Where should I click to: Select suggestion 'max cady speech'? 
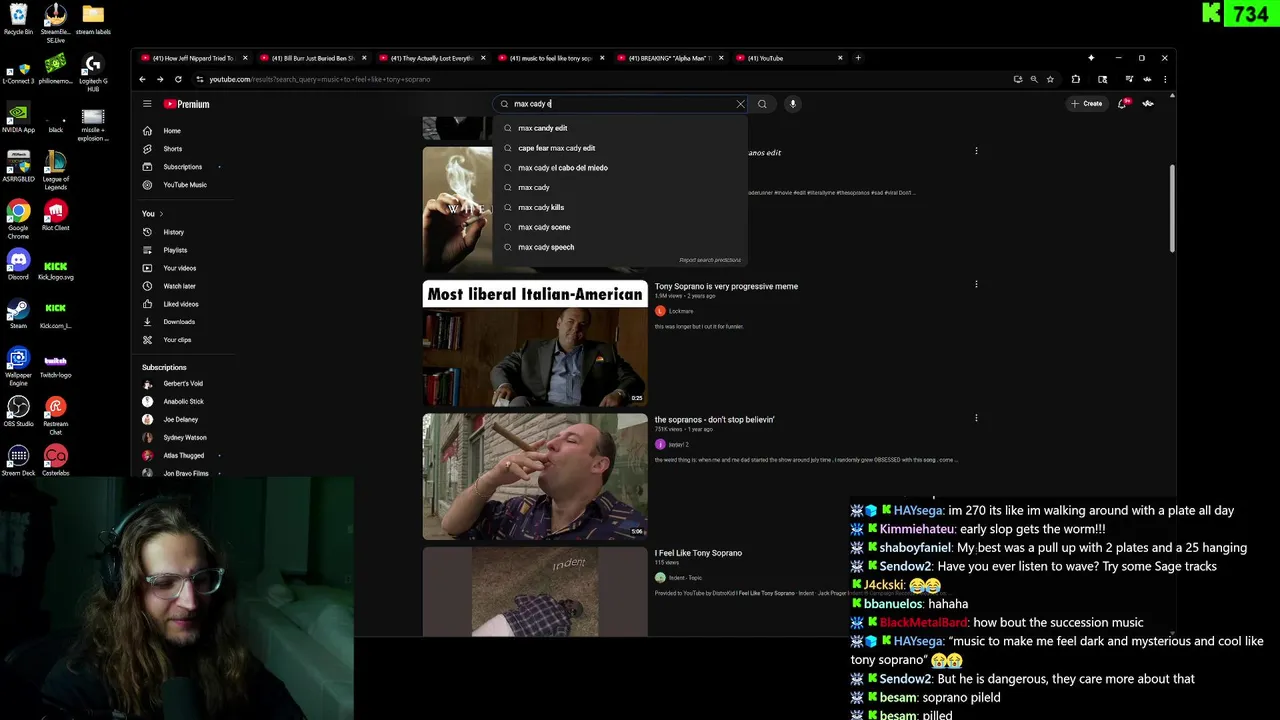(620, 247)
